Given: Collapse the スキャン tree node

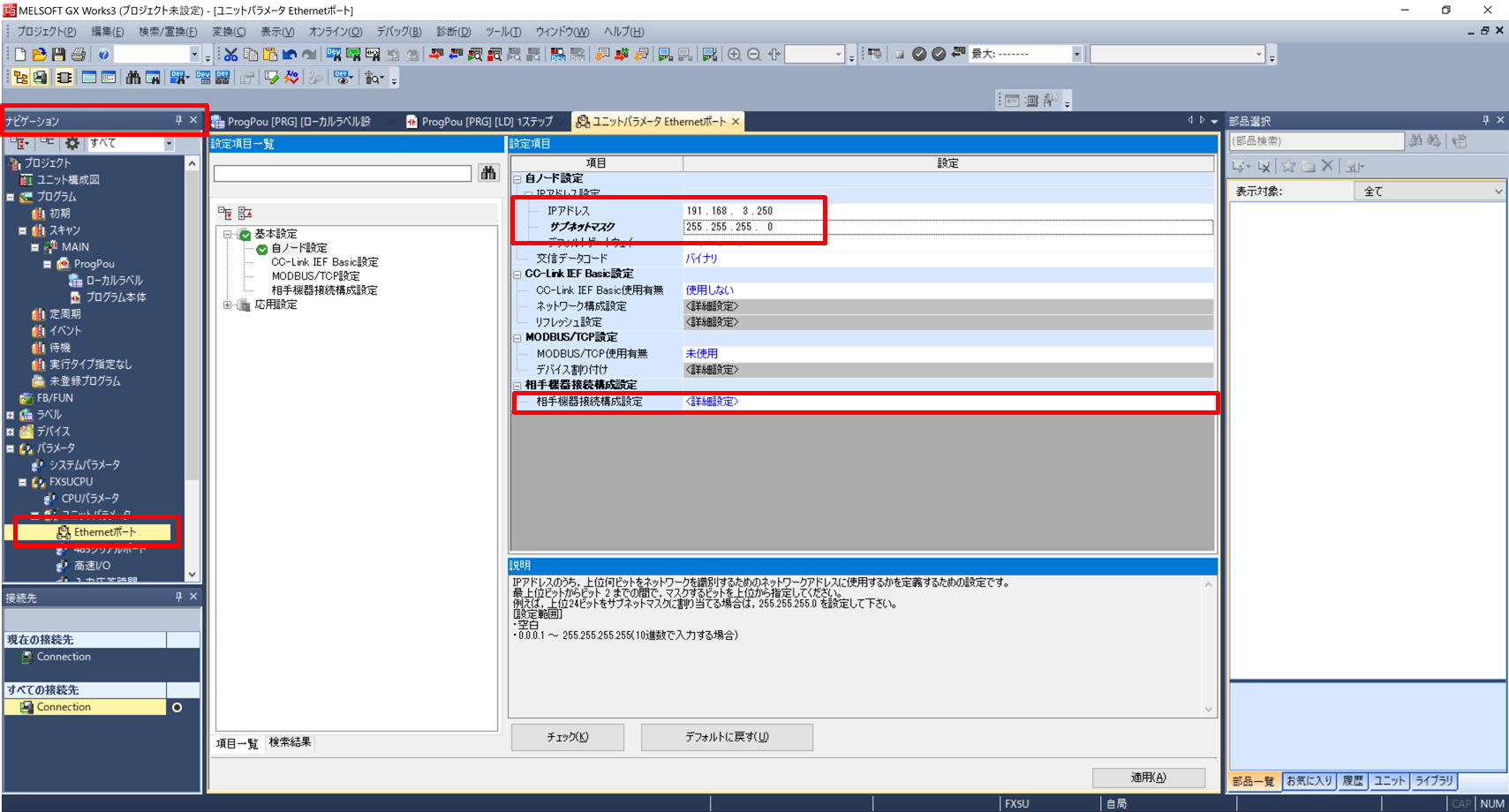Looking at the screenshot, I should [23, 230].
